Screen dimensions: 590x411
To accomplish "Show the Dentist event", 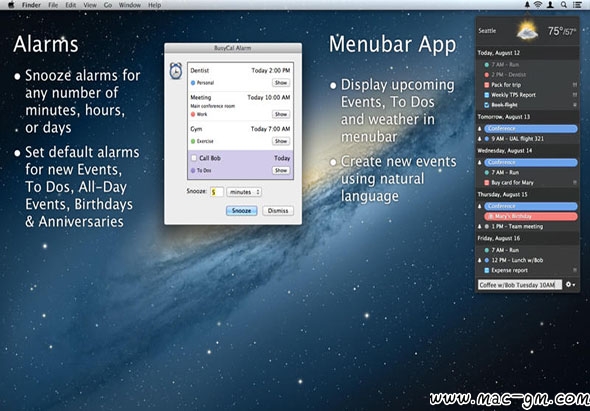I will (x=281, y=83).
